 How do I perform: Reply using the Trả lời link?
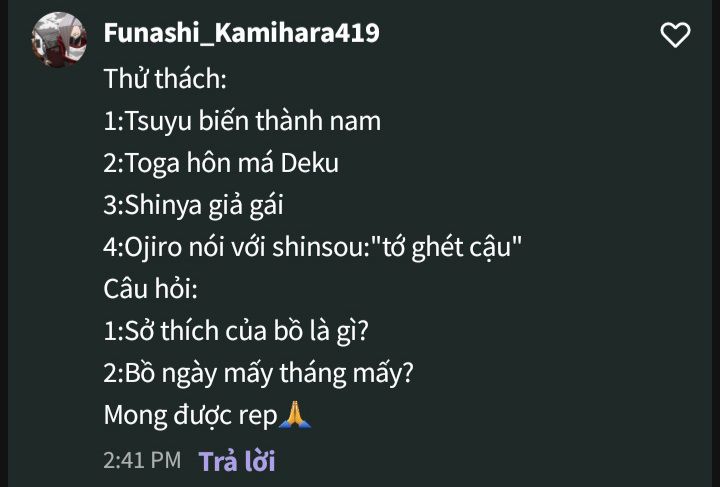[237, 461]
